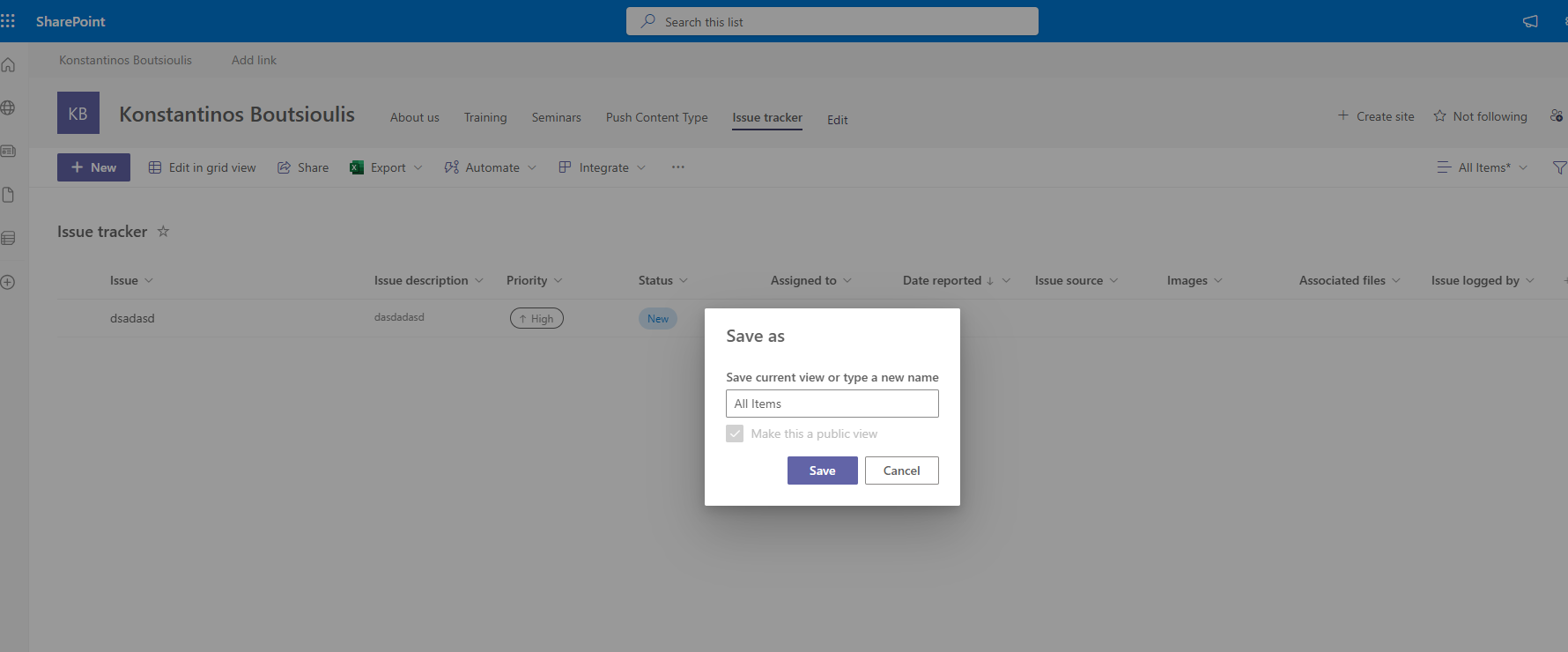Click Save in Save as dialog

pos(823,470)
